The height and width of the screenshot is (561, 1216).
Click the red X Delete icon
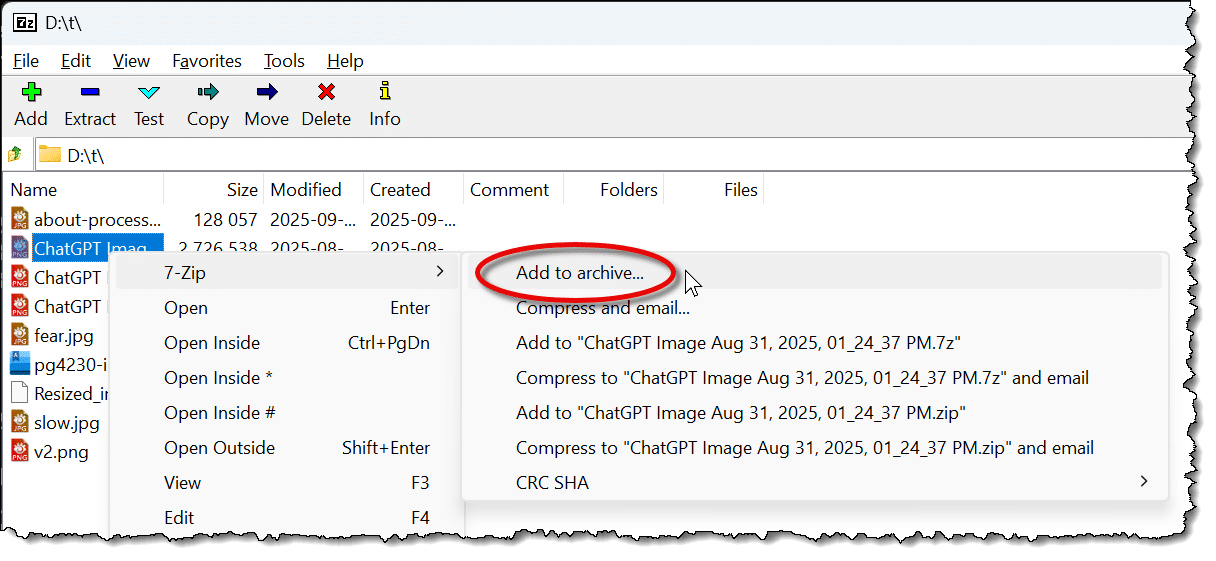(326, 93)
